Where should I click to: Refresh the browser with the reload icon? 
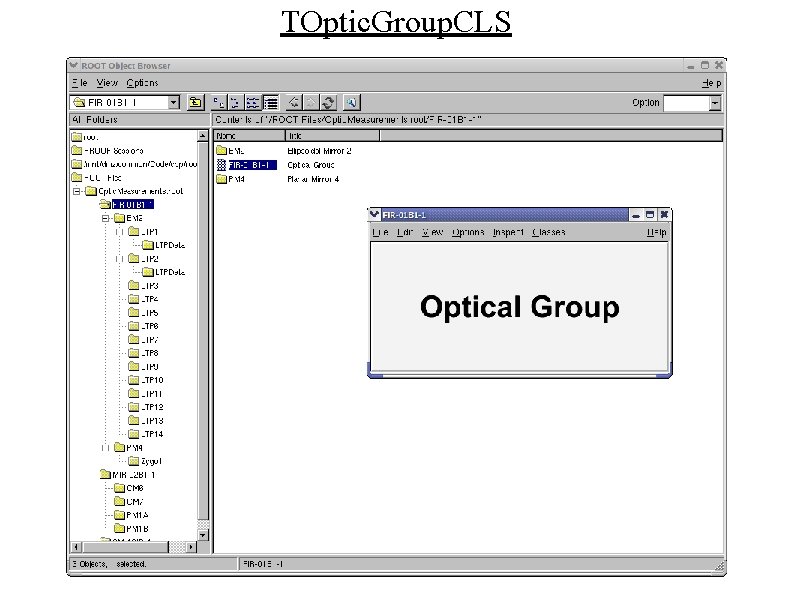pos(328,103)
